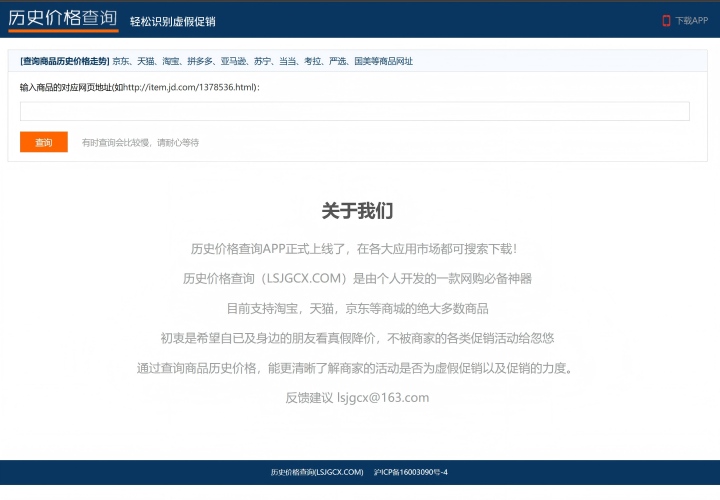
Task: Click the hint 有时查询会比较慢，请耐心等待
Action: [x=140, y=143]
